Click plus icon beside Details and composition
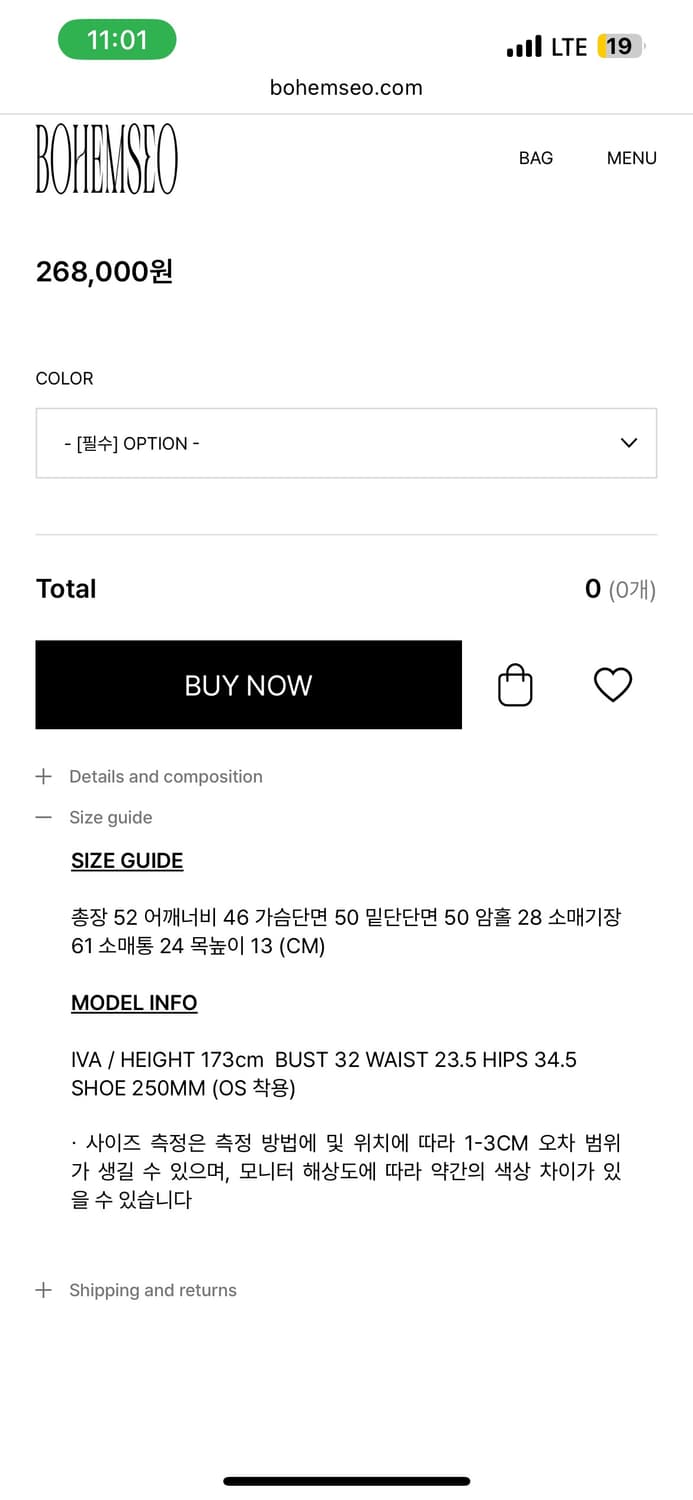Image resolution: width=693 pixels, height=1500 pixels. coord(43,777)
